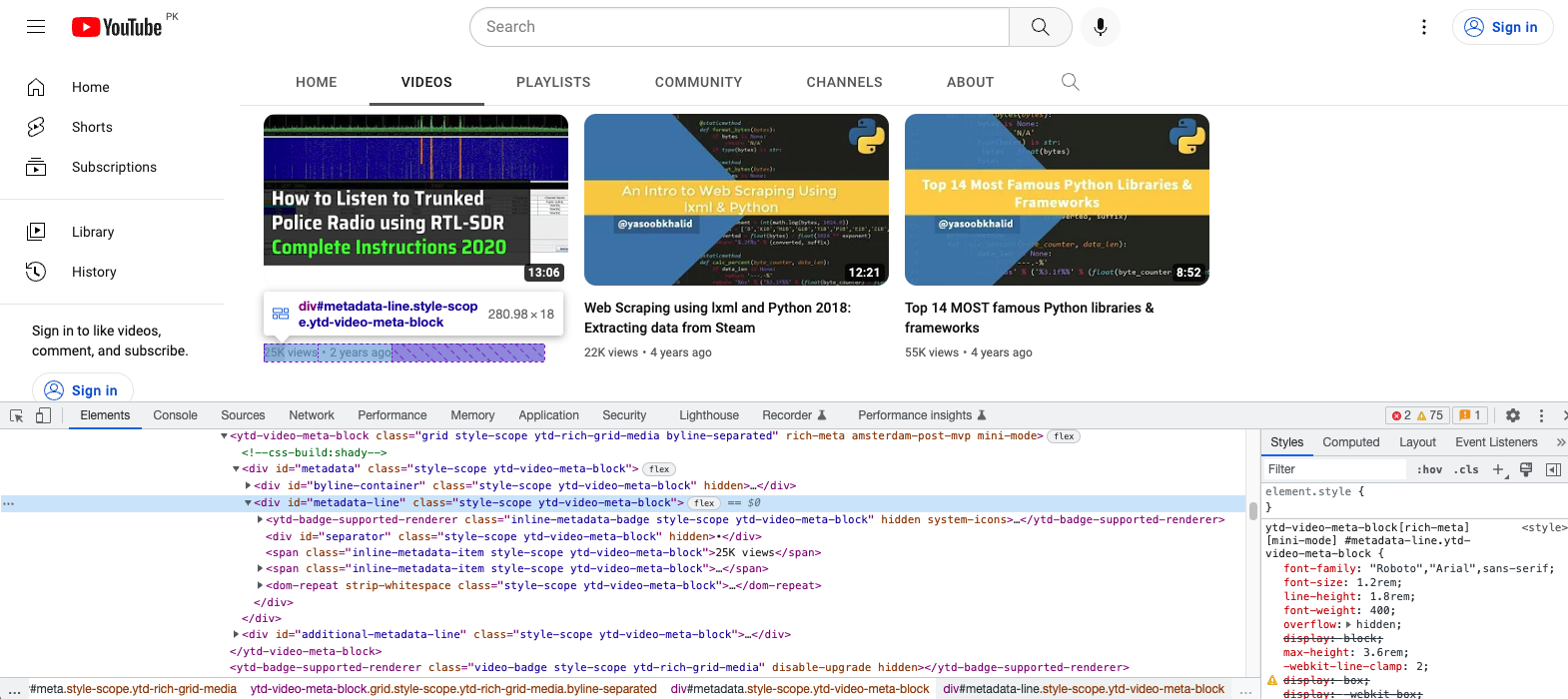Click the Sign in button at top right
Image resolution: width=1568 pixels, height=699 pixels.
point(1502,27)
